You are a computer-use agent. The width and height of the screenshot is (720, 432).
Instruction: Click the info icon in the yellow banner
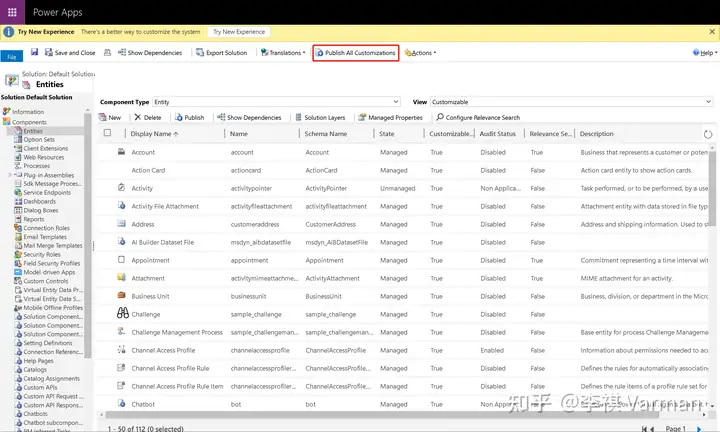[x=9, y=32]
